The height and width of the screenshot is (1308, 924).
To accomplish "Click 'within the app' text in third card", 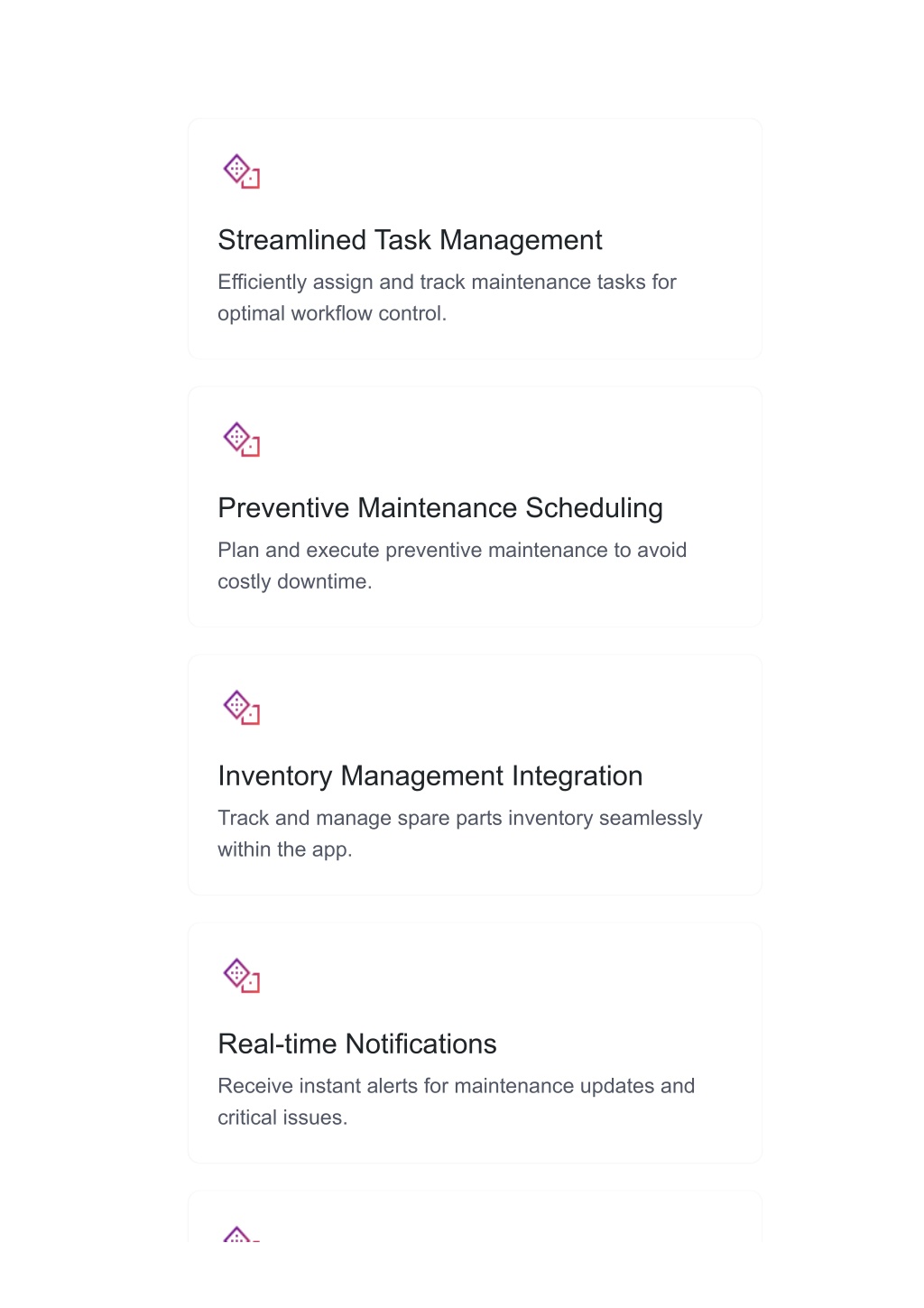I will tap(283, 850).
